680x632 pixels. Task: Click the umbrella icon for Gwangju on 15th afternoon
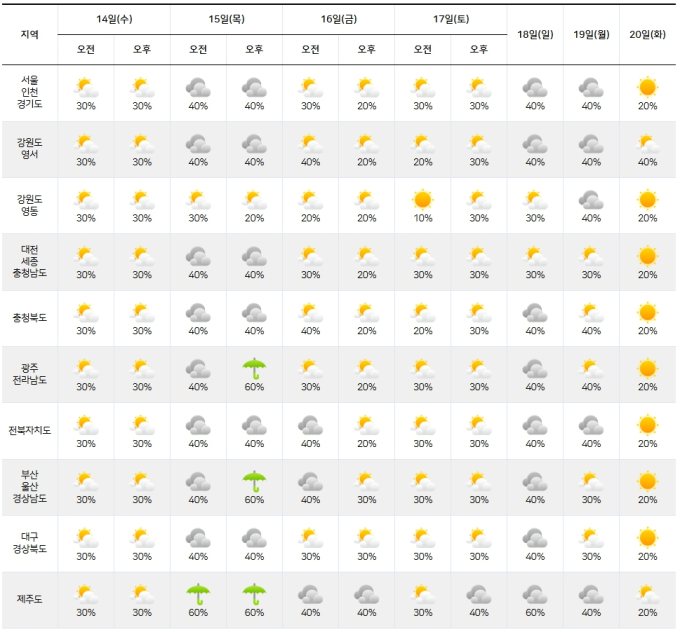[254, 369]
